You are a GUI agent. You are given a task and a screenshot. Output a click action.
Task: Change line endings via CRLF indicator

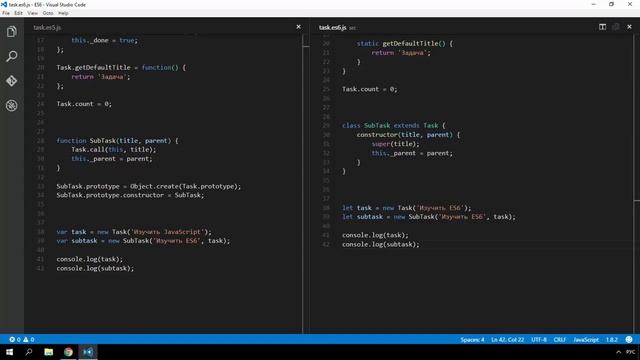pyautogui.click(x=560, y=340)
